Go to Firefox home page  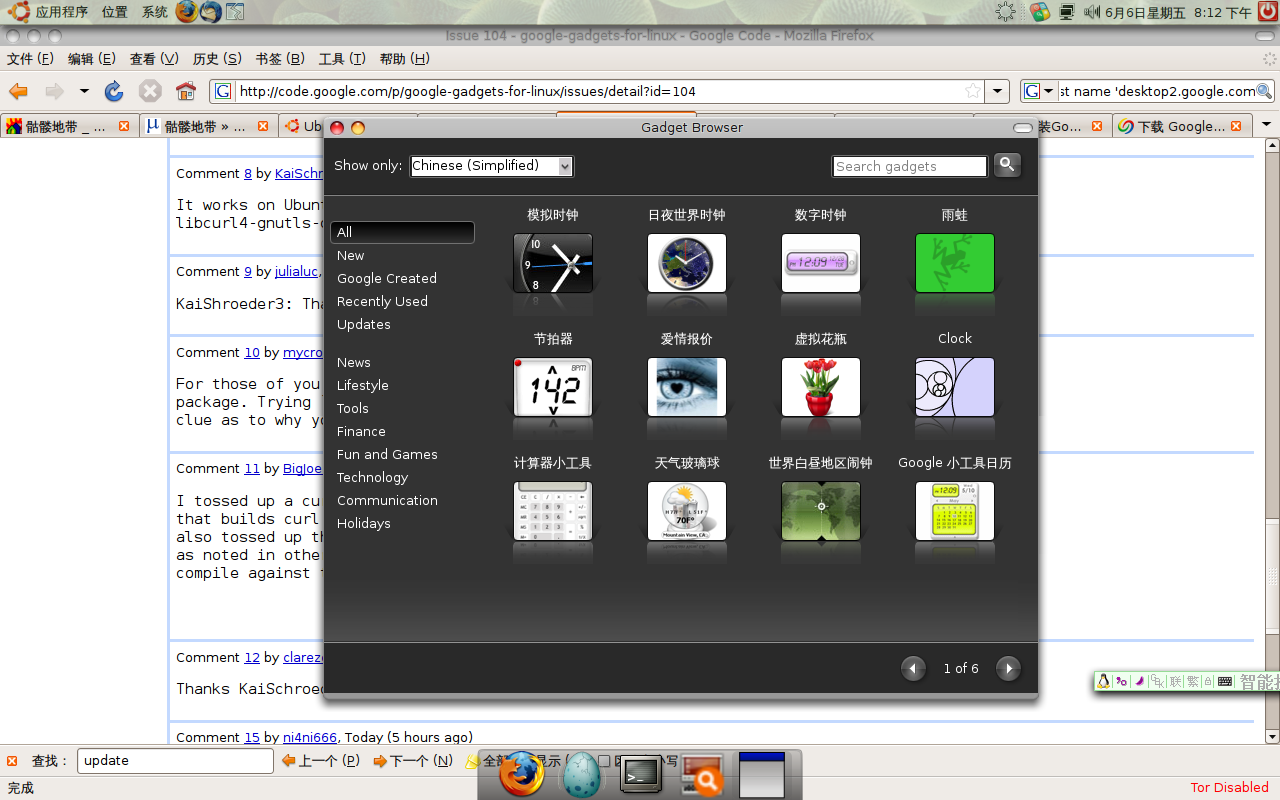click(186, 92)
